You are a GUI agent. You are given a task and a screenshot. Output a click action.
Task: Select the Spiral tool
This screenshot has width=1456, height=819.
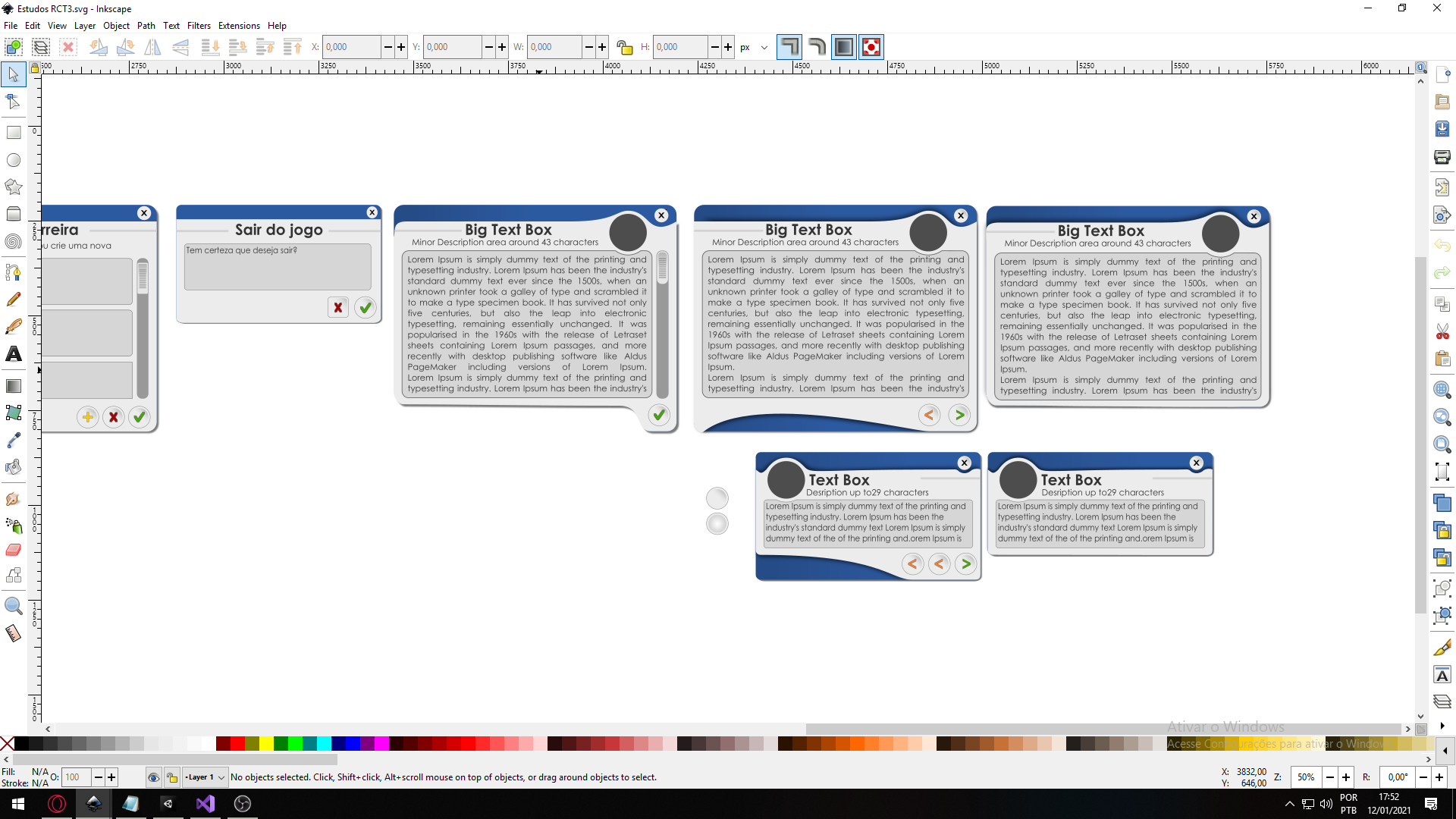[13, 241]
